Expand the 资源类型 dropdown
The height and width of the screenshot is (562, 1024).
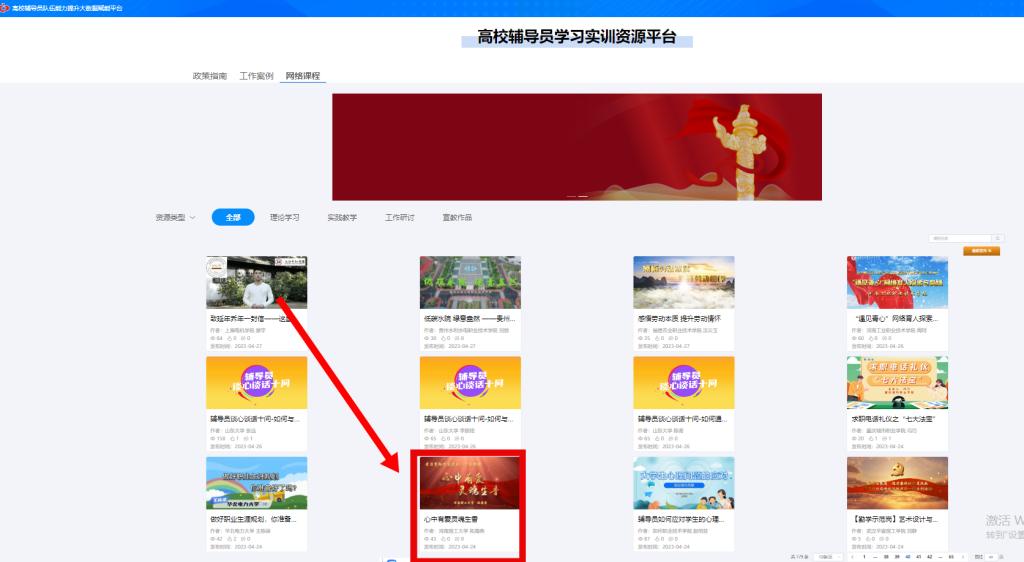(175, 217)
